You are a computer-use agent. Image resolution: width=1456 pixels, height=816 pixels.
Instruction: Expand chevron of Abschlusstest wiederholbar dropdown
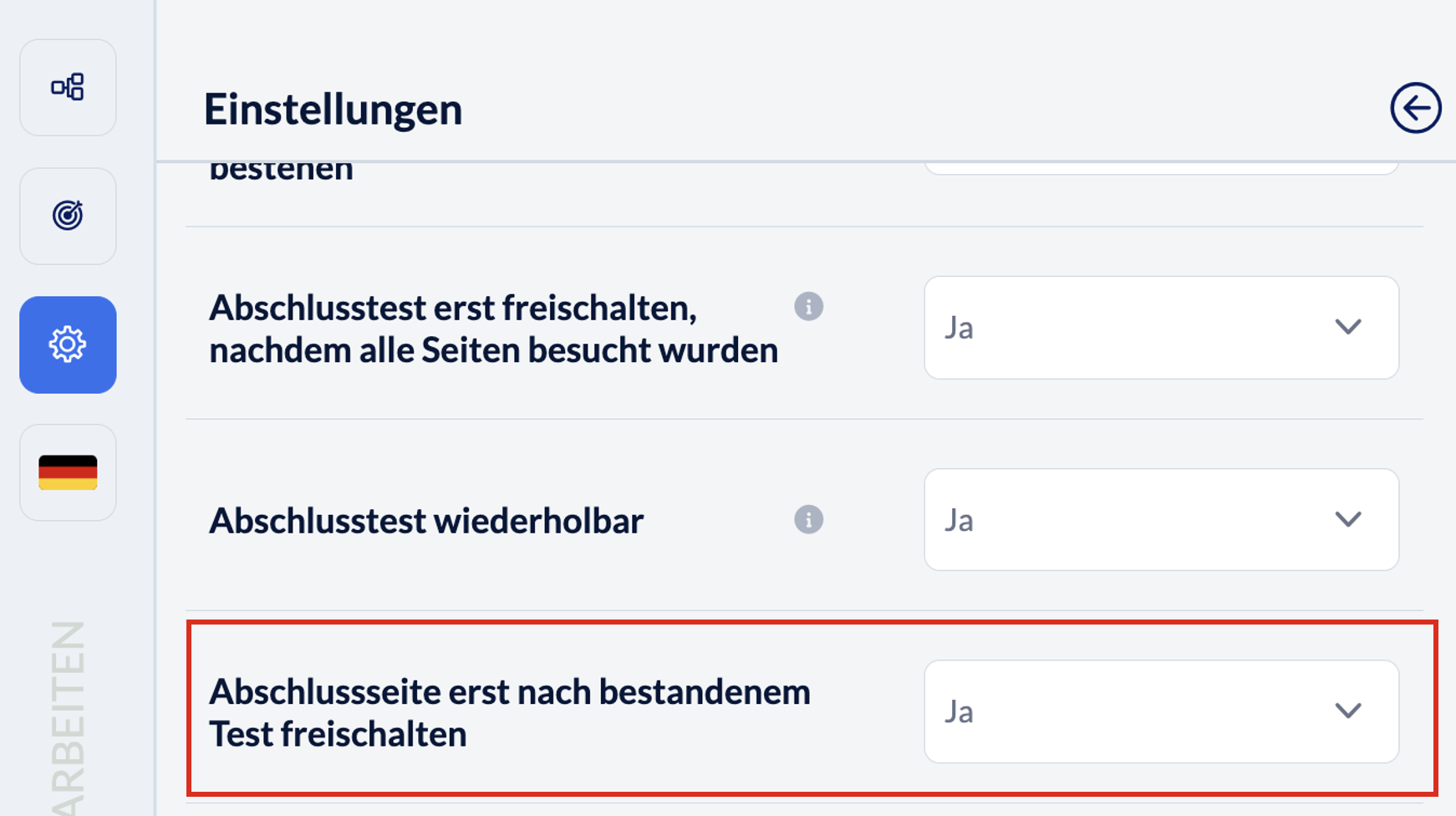[1347, 519]
